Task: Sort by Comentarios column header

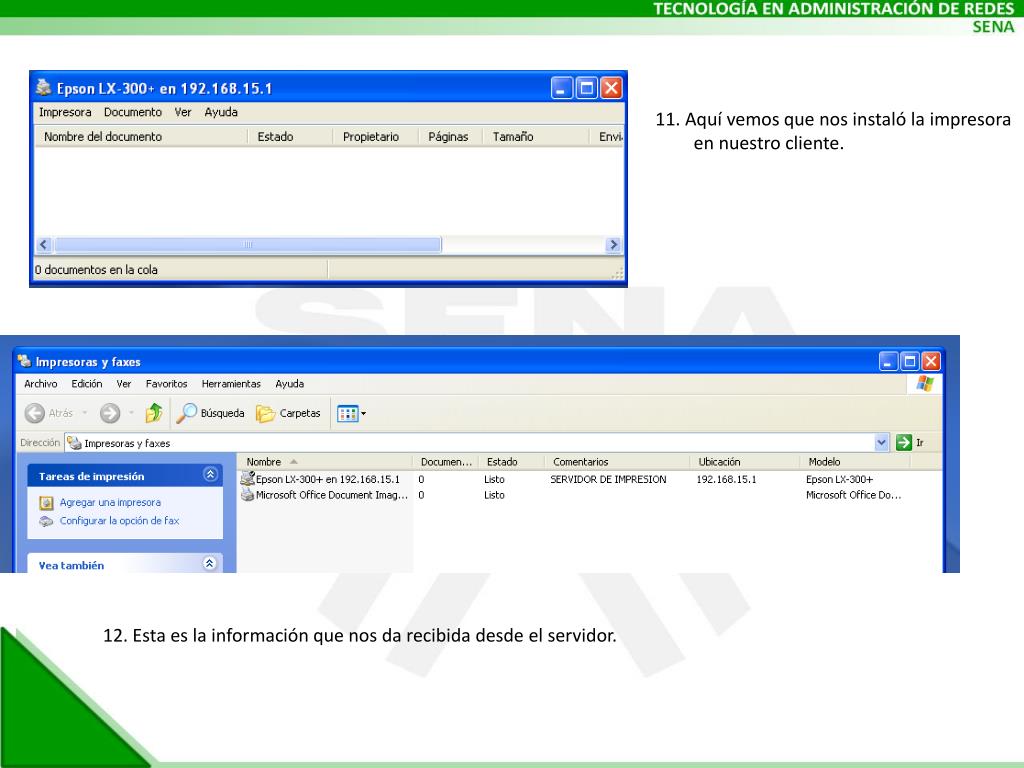Action: pos(617,462)
